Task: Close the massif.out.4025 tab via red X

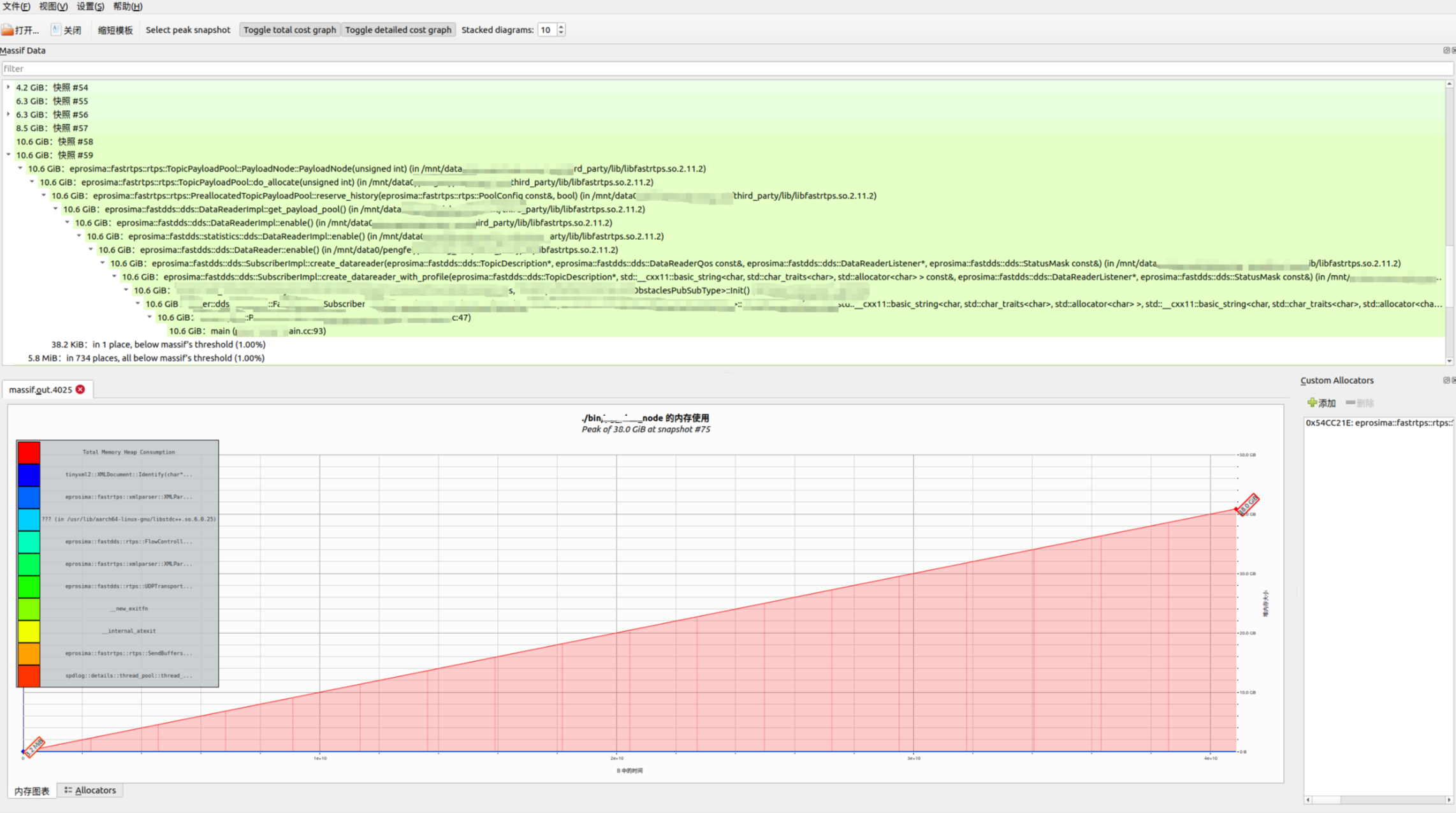Action: (80, 389)
